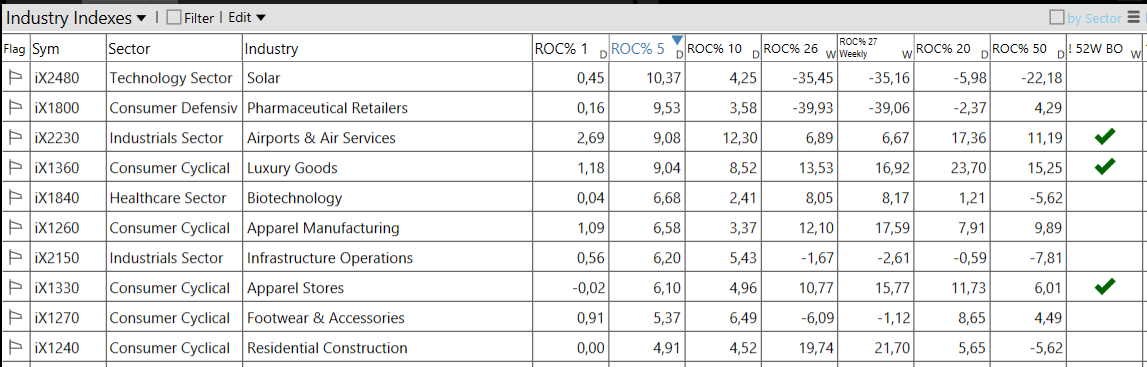The image size is (1147, 367).
Task: Flag the Airports & Air Services row
Action: pyautogui.click(x=15, y=137)
